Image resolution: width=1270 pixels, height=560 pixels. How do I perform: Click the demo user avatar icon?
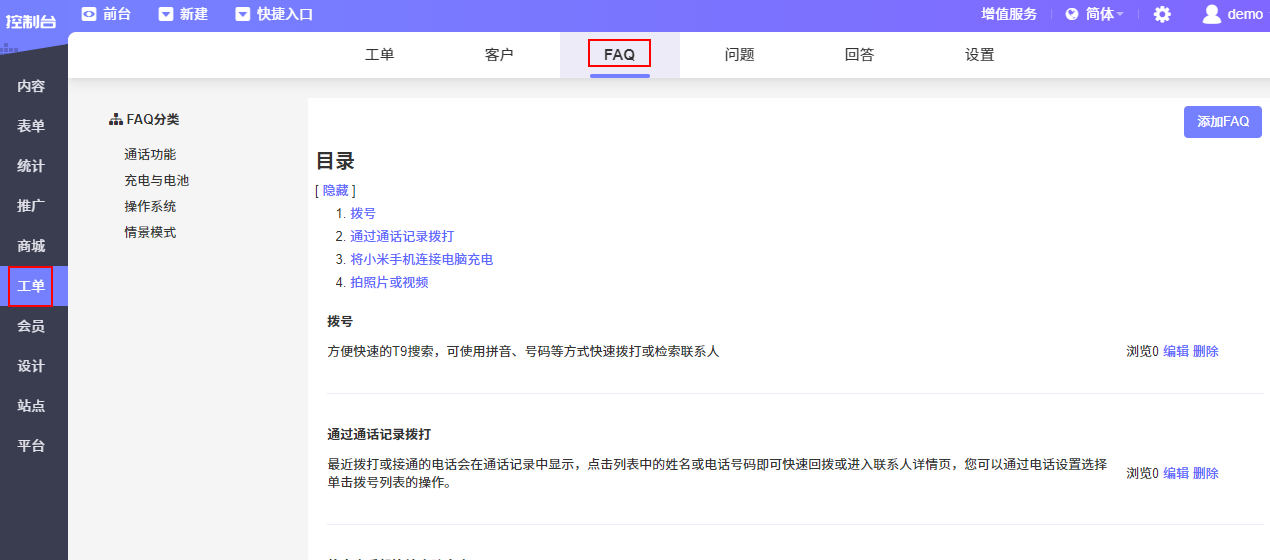click(x=1212, y=14)
